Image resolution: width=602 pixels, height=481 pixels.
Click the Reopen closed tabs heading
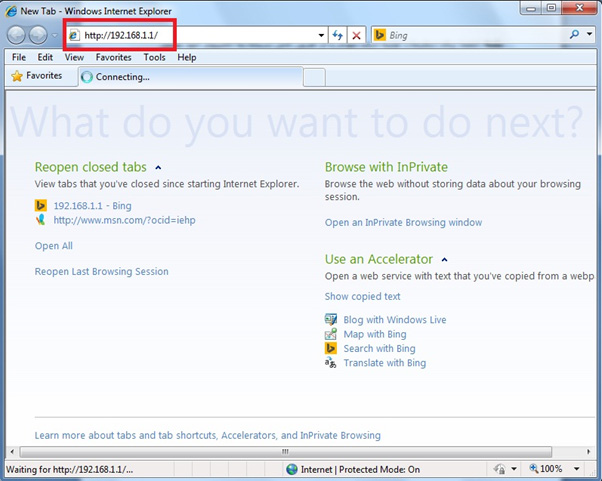(91, 167)
